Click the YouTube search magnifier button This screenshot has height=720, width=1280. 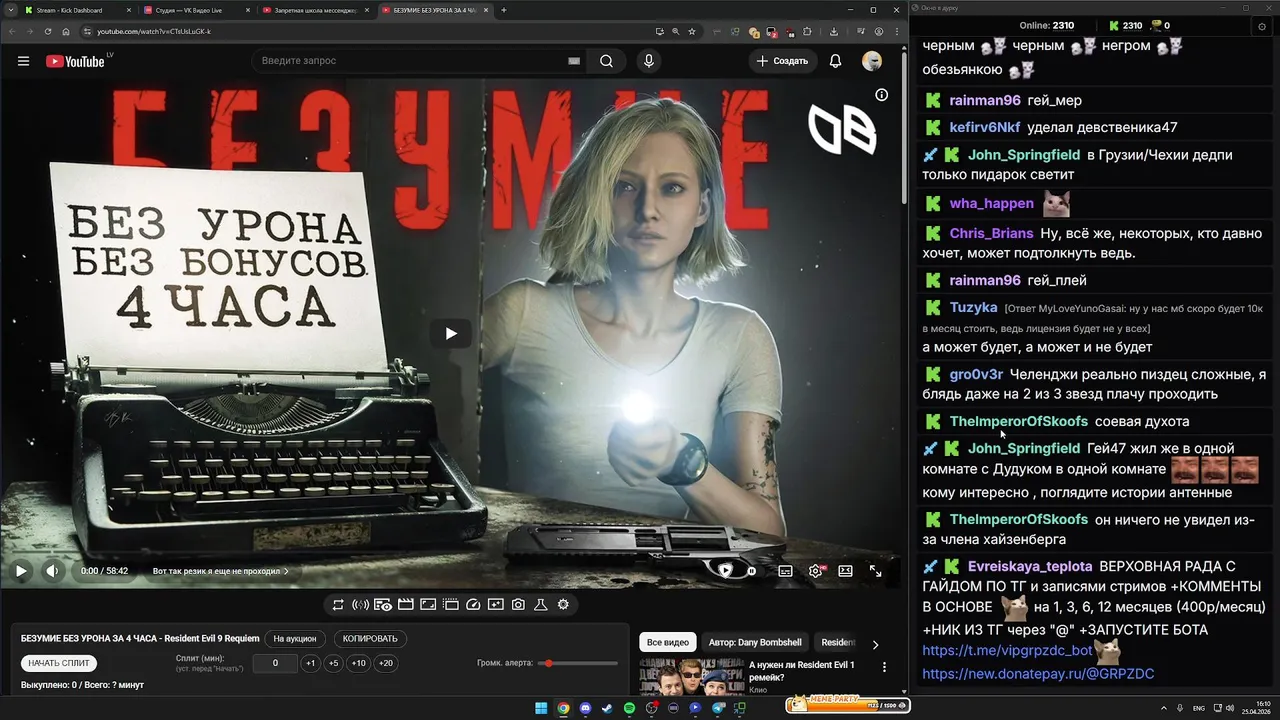click(606, 61)
